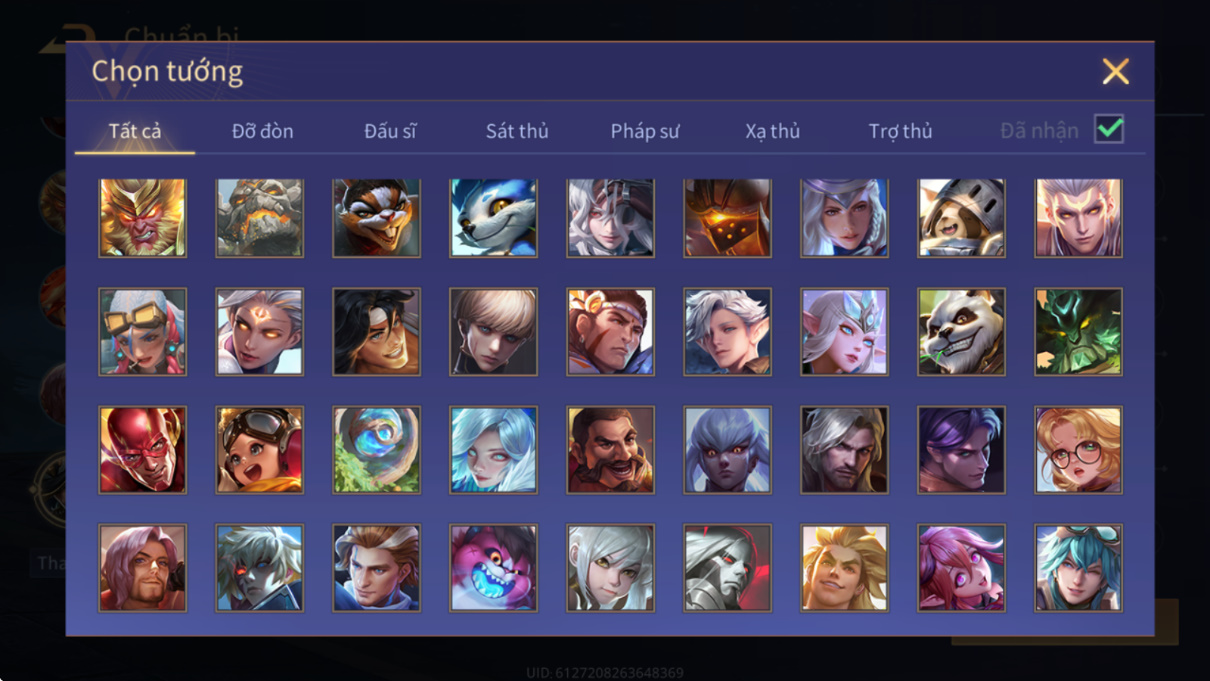Screen dimensions: 1210x681
Task: Select the golden Monkey King hero portrait
Action: [x=143, y=218]
